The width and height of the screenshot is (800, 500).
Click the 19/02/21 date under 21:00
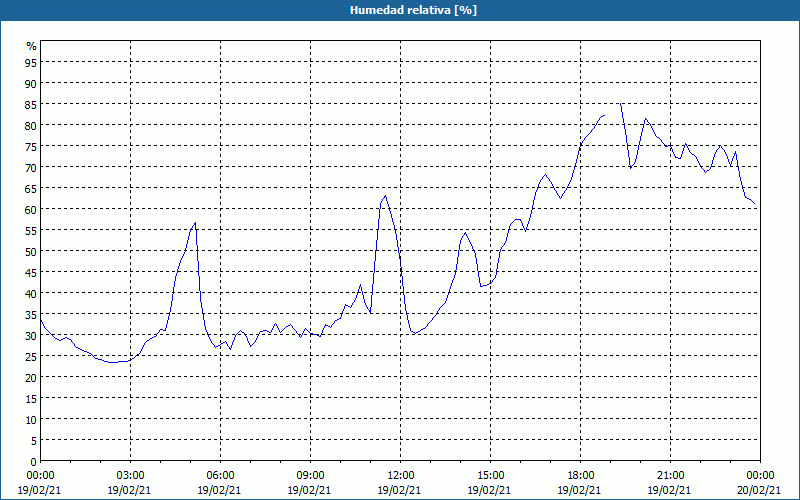pos(669,490)
